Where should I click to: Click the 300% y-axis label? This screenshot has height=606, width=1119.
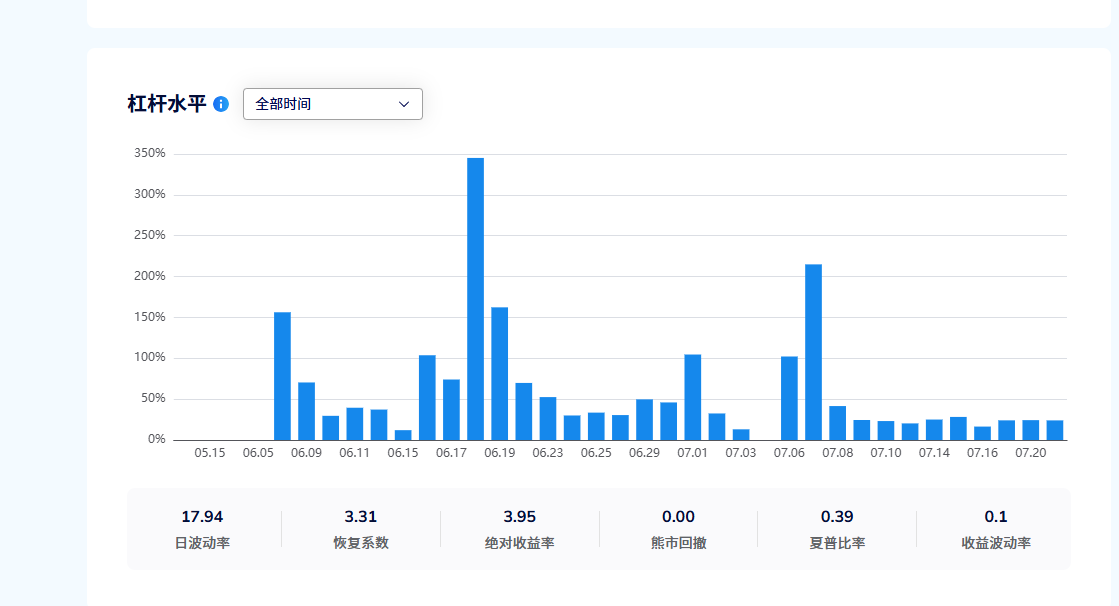150,194
